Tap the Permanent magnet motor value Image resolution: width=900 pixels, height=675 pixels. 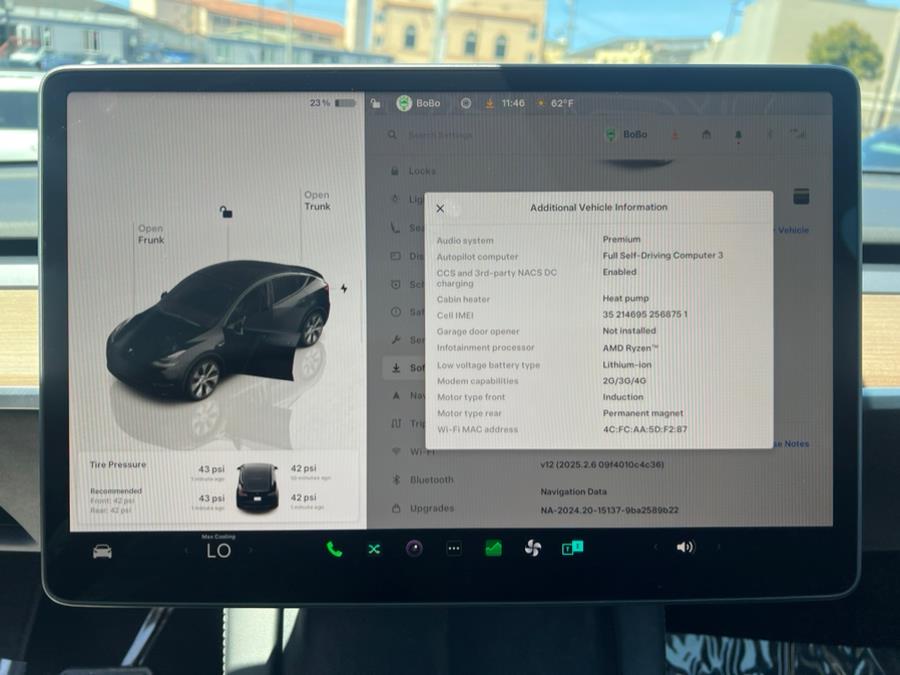[643, 413]
